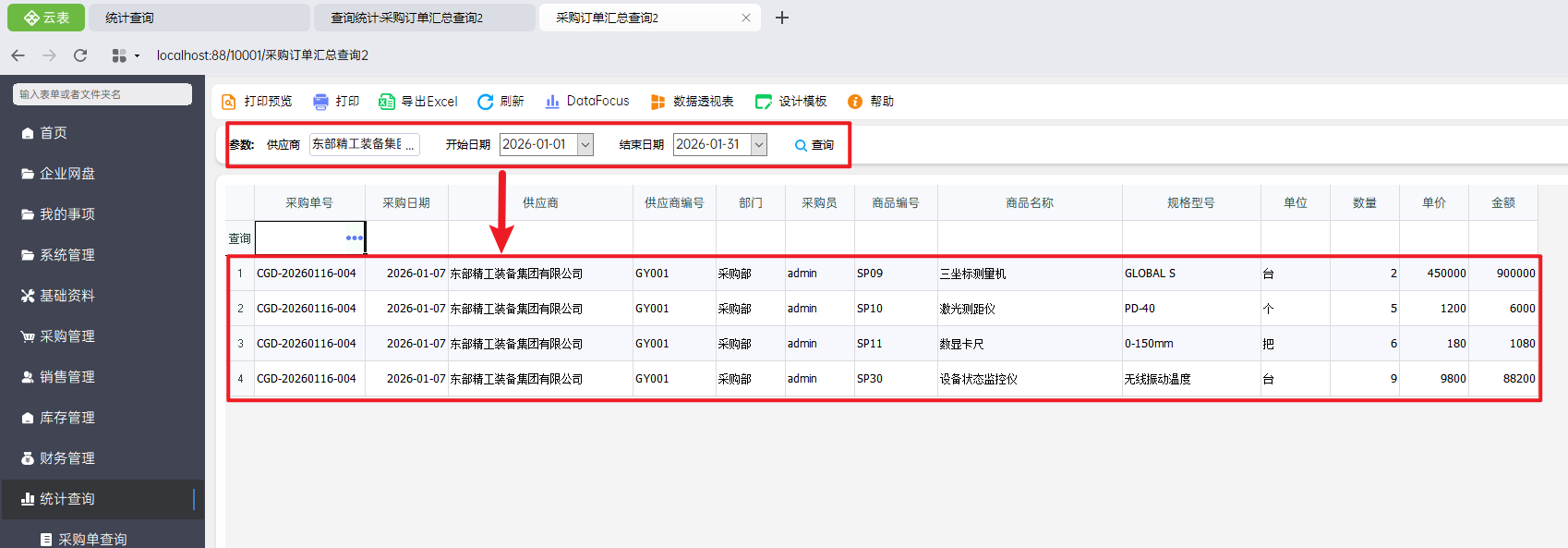
Task: Open the 开始日期 date dropdown arrow
Action: coord(585,145)
